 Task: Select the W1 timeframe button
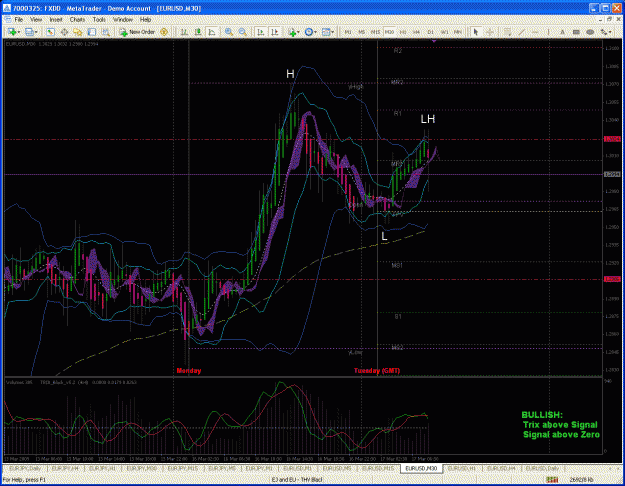[x=444, y=32]
